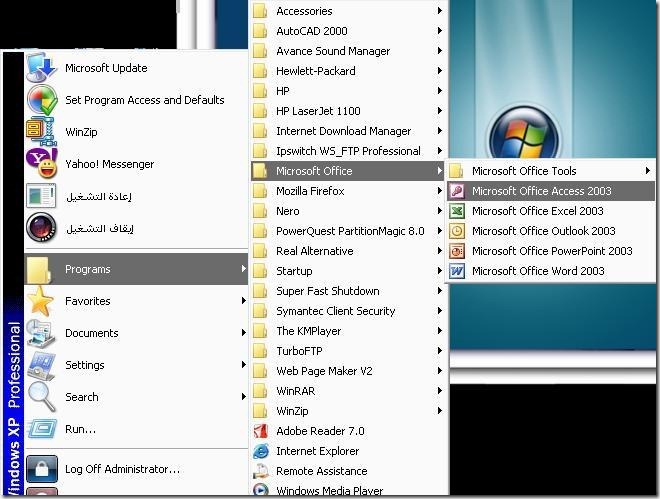Expand the Settings submenu arrow
Image resolution: width=660 pixels, height=499 pixels.
click(x=243, y=365)
